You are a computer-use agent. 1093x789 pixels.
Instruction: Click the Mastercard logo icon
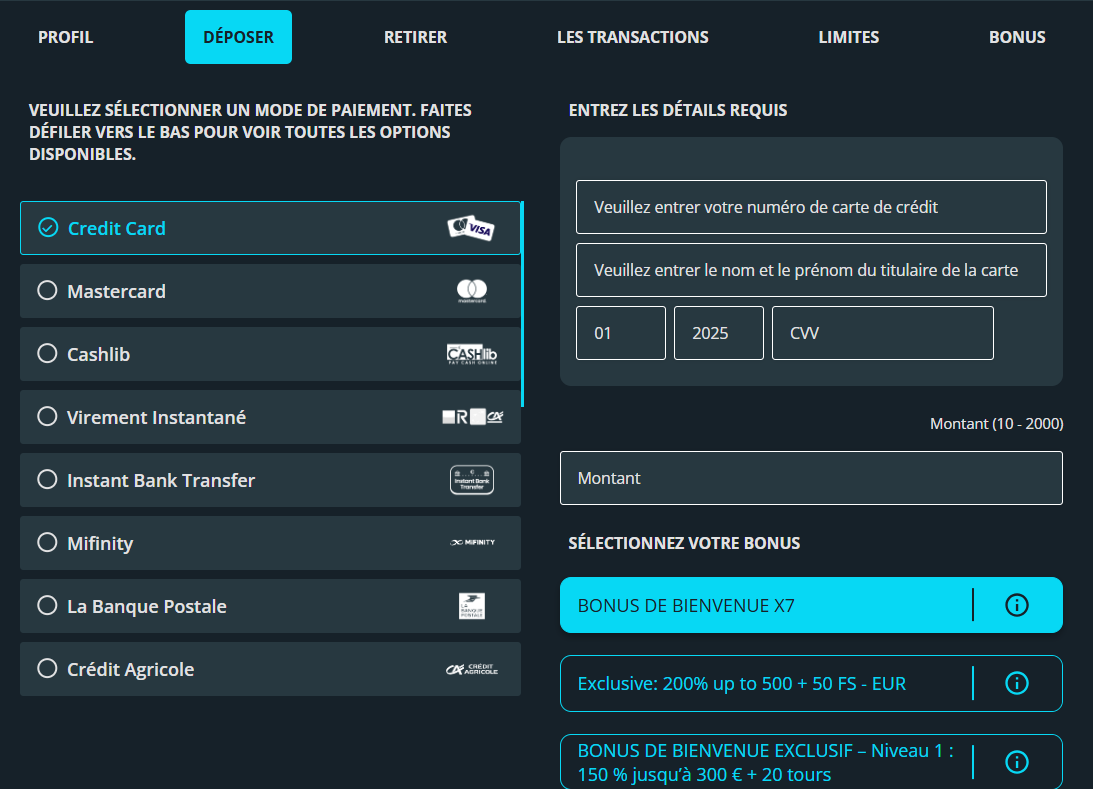471,291
